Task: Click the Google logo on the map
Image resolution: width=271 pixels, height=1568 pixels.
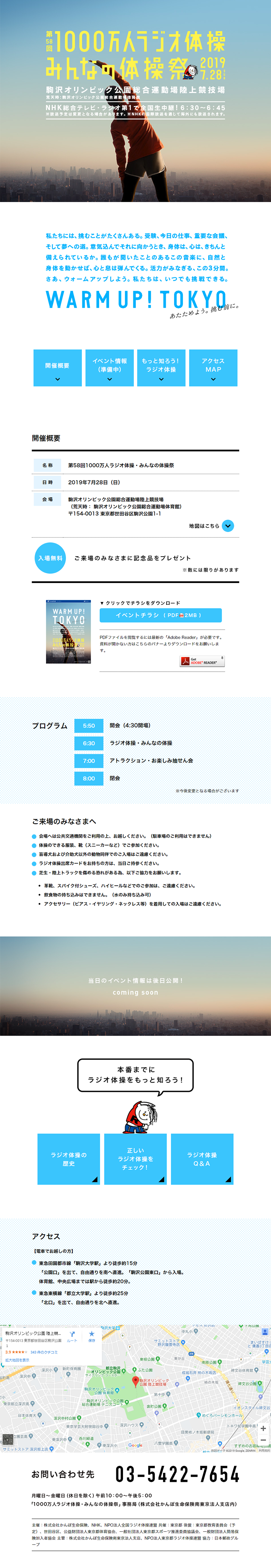Action: coord(135,1444)
